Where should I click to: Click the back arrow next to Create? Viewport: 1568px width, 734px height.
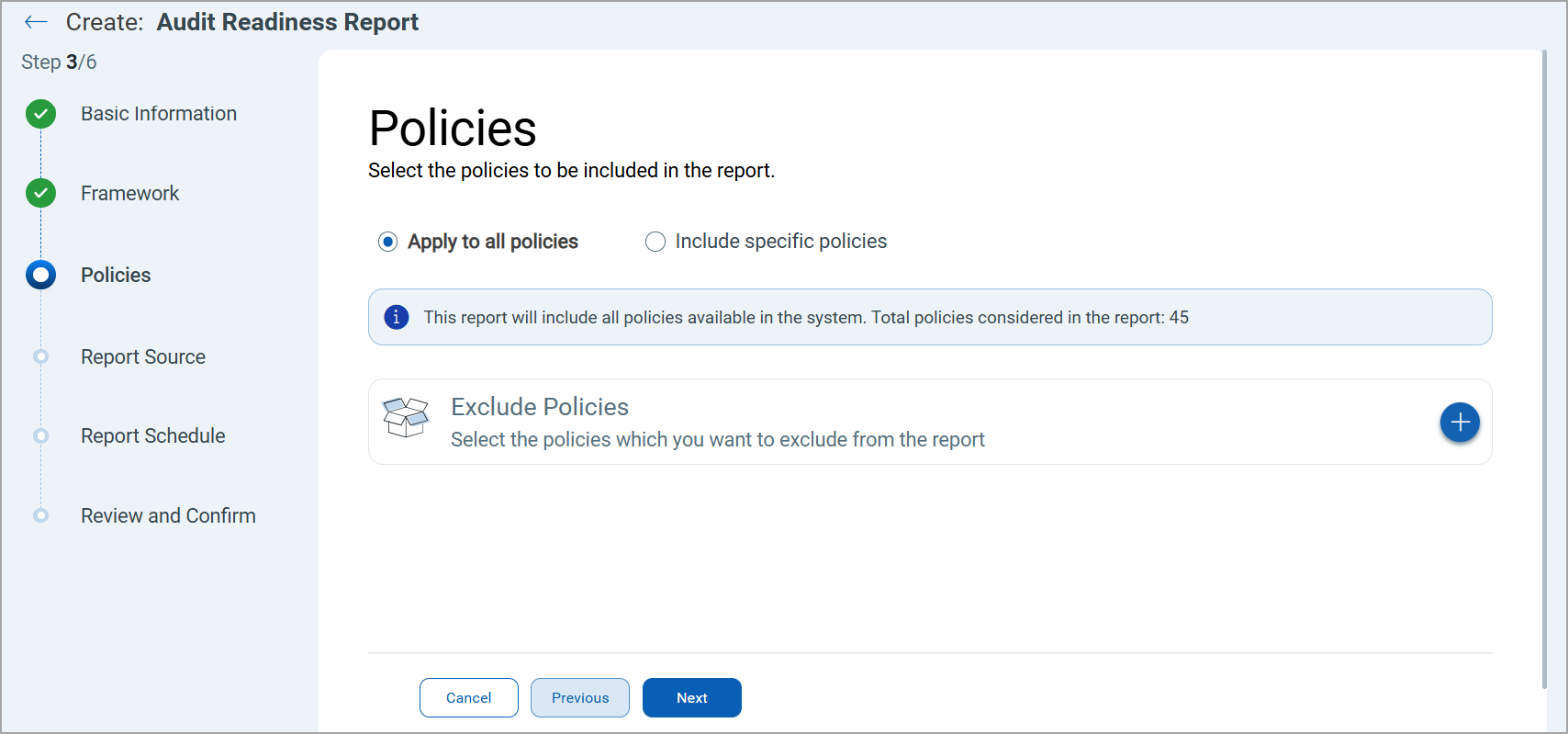pos(36,22)
